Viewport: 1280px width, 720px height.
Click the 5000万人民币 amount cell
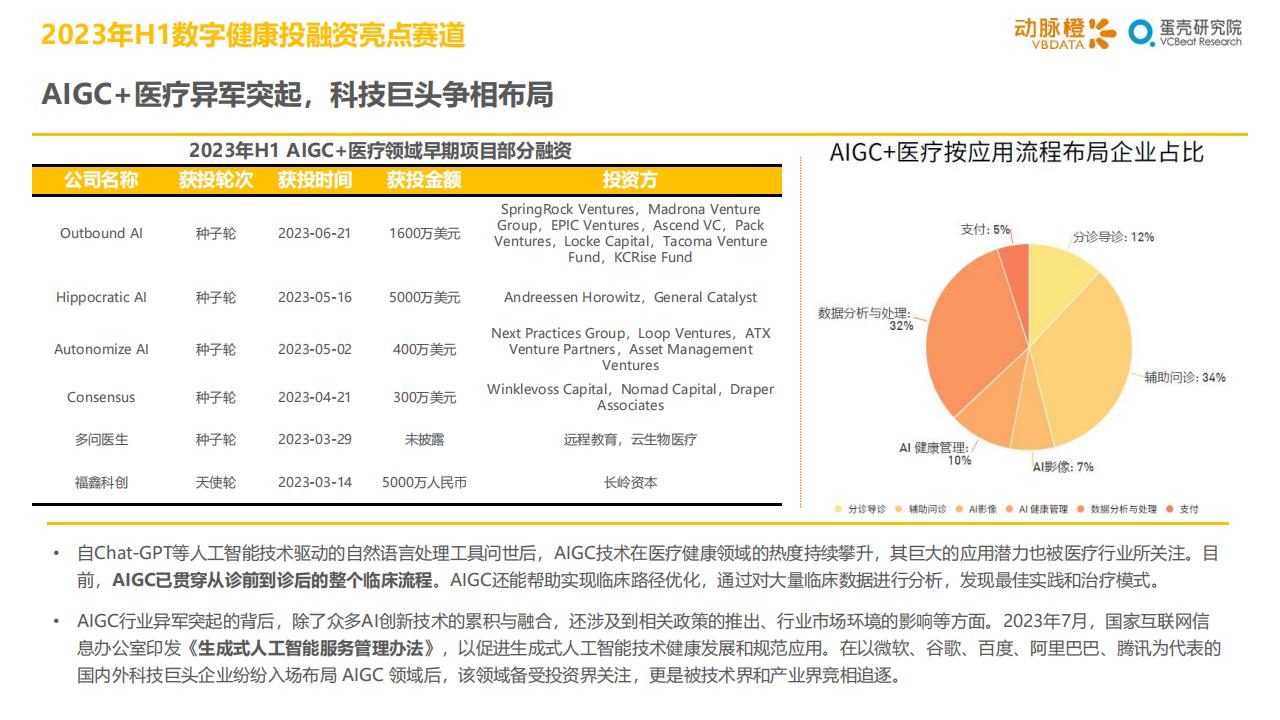click(424, 482)
